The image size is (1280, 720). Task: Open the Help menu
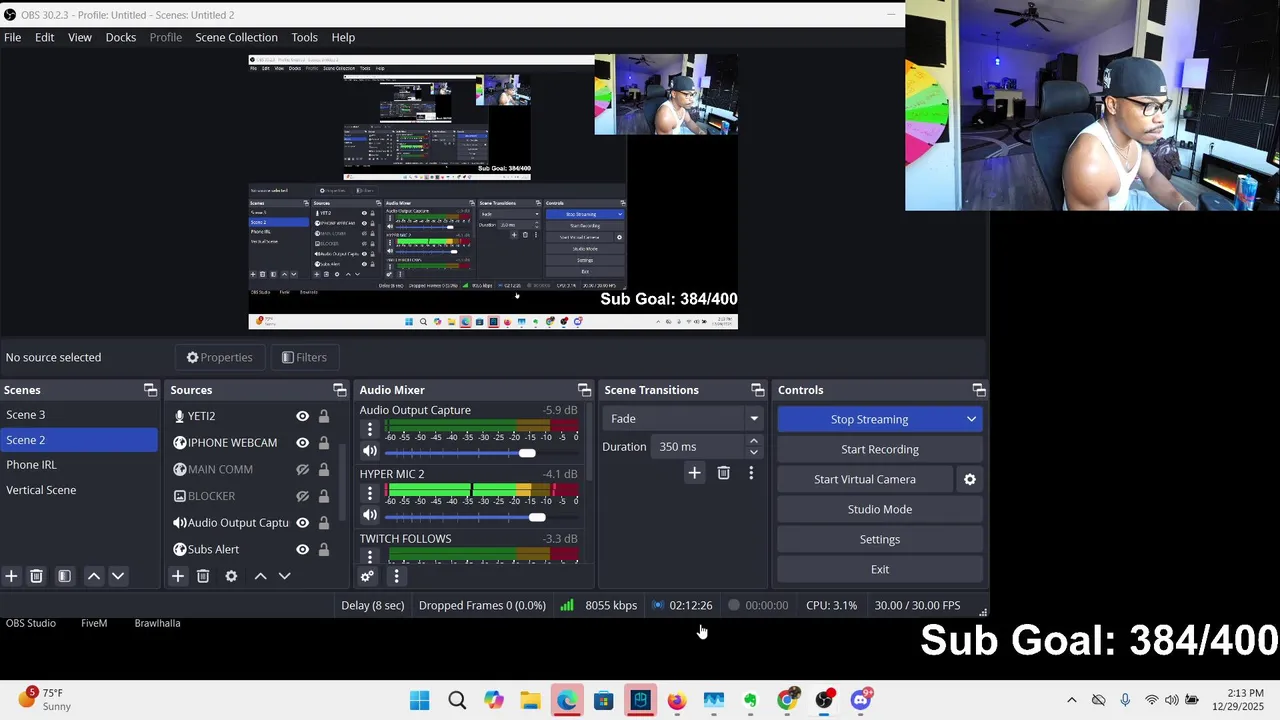[343, 37]
